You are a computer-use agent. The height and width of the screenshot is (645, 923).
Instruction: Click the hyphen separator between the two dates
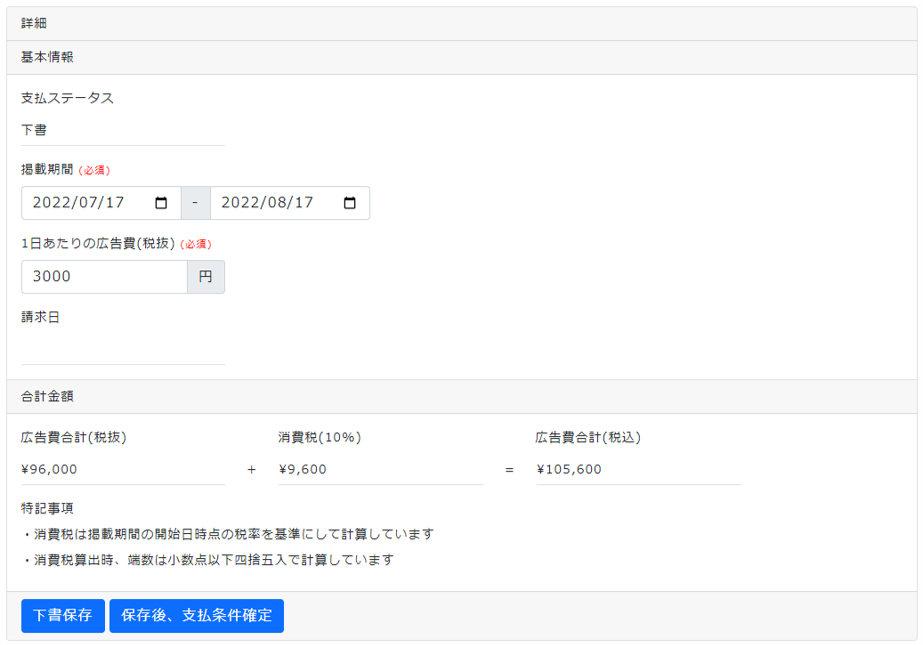point(196,202)
